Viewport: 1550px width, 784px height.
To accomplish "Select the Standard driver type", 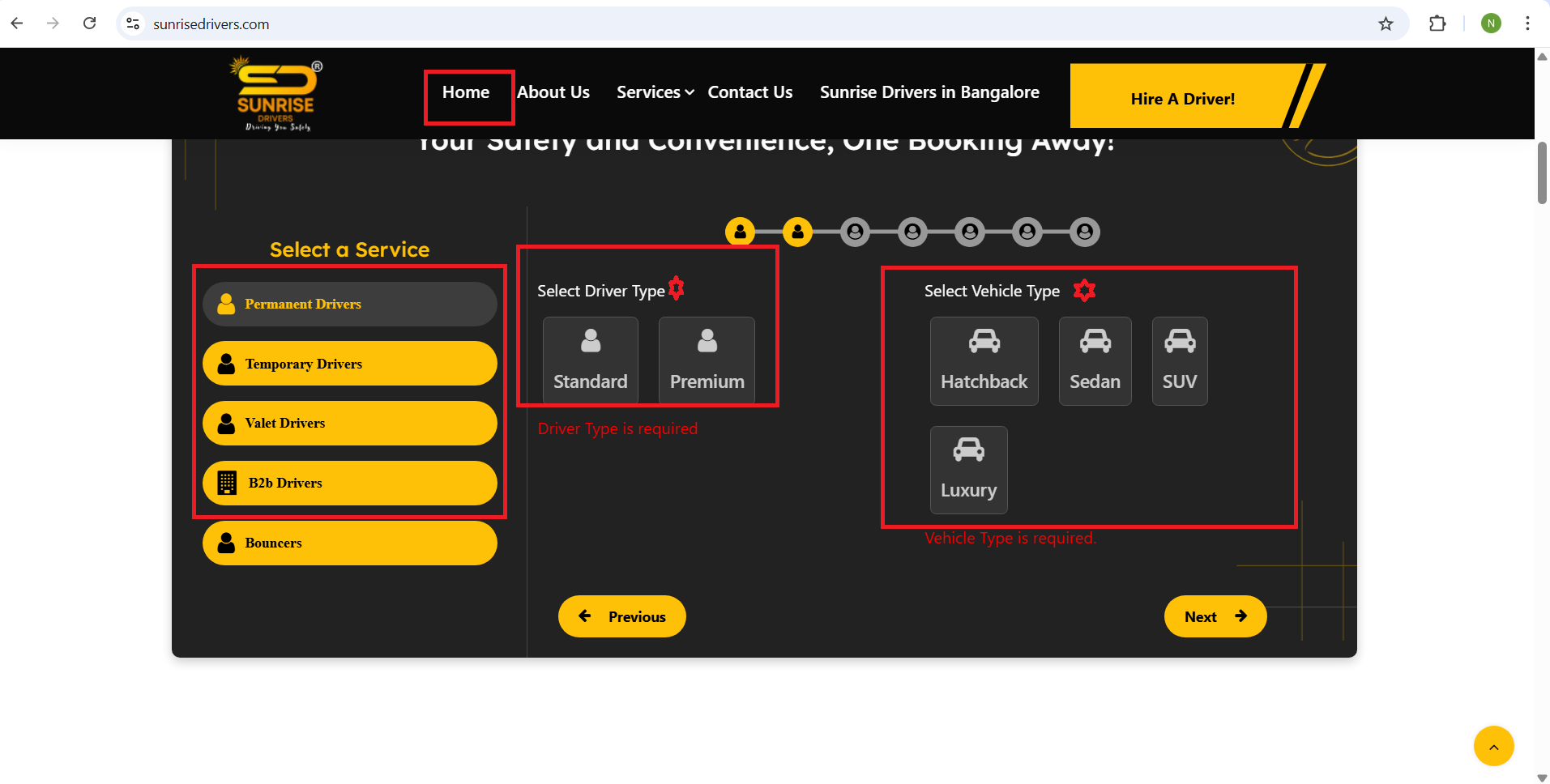I will click(591, 360).
